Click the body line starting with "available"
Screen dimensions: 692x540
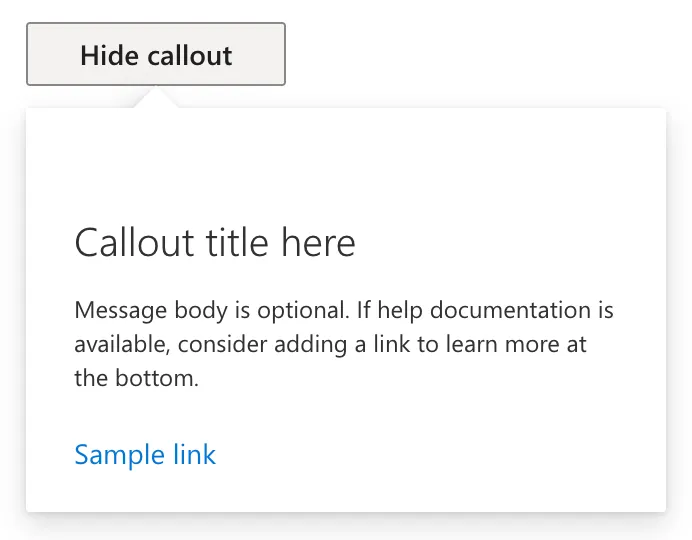(330, 345)
